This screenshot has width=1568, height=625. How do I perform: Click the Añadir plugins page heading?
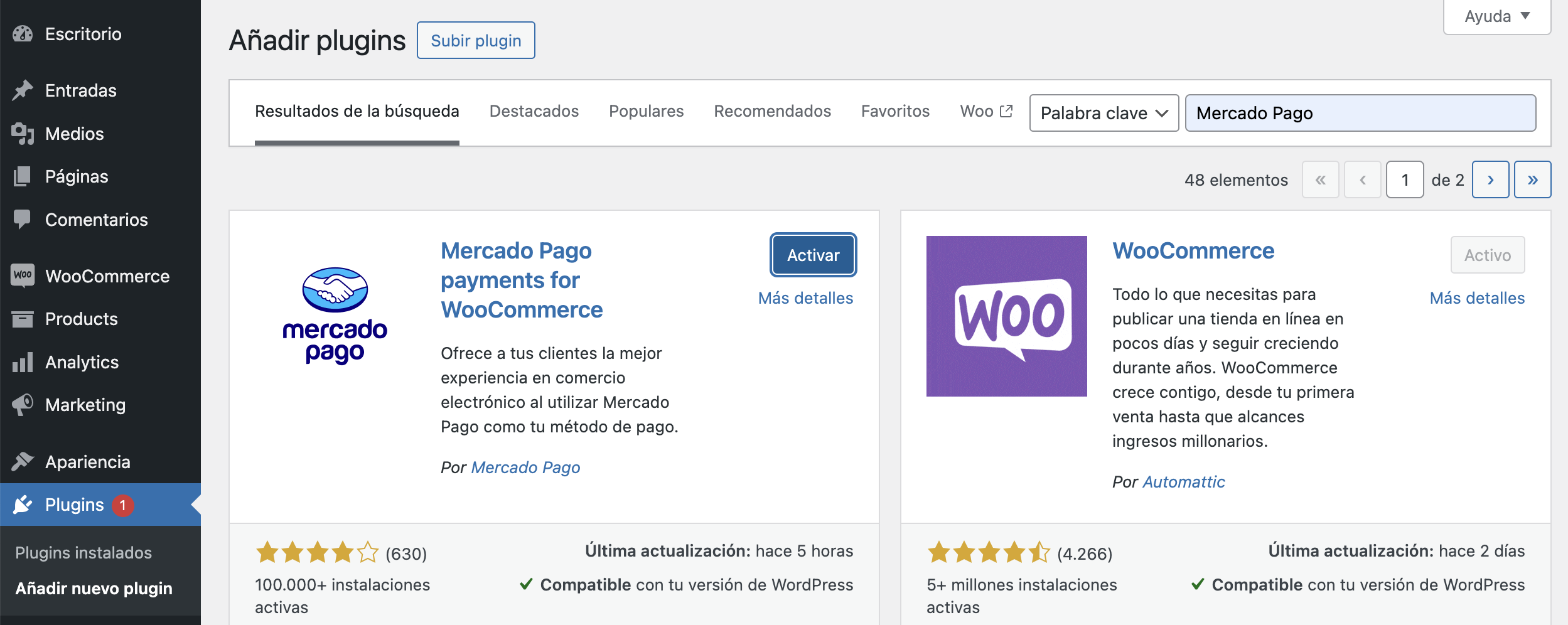point(318,41)
